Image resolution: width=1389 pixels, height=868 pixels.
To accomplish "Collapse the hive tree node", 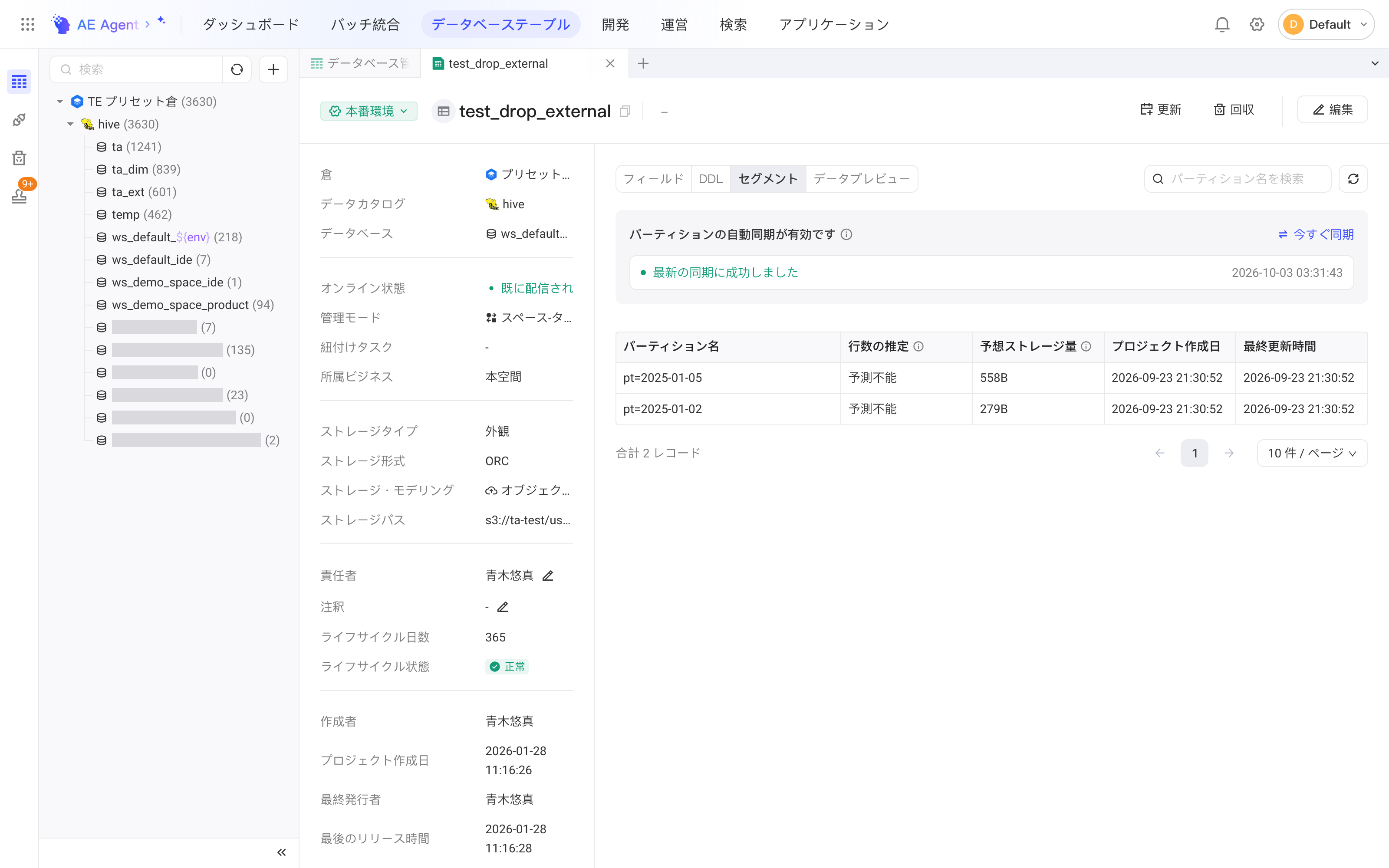I will pyautogui.click(x=71, y=124).
